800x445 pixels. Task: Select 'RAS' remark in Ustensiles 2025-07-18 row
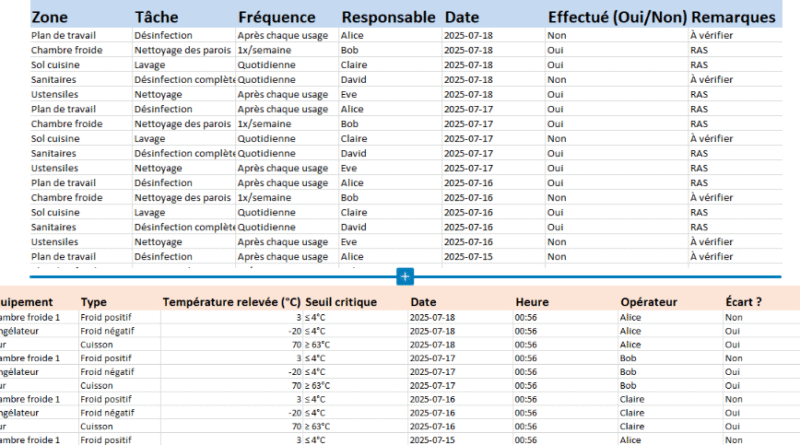click(x=699, y=94)
